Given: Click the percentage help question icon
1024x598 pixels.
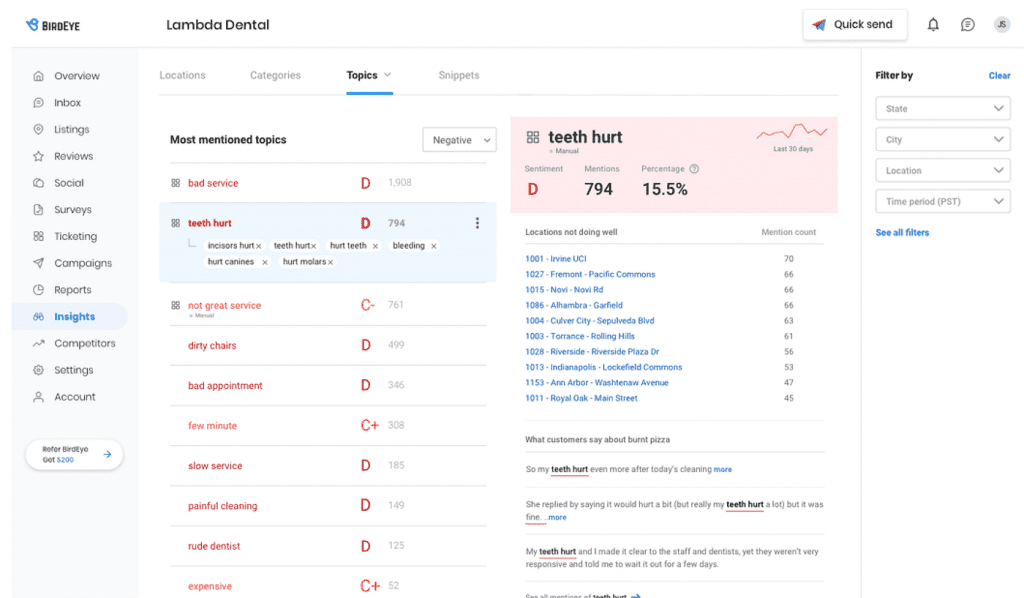Looking at the screenshot, I should point(694,169).
